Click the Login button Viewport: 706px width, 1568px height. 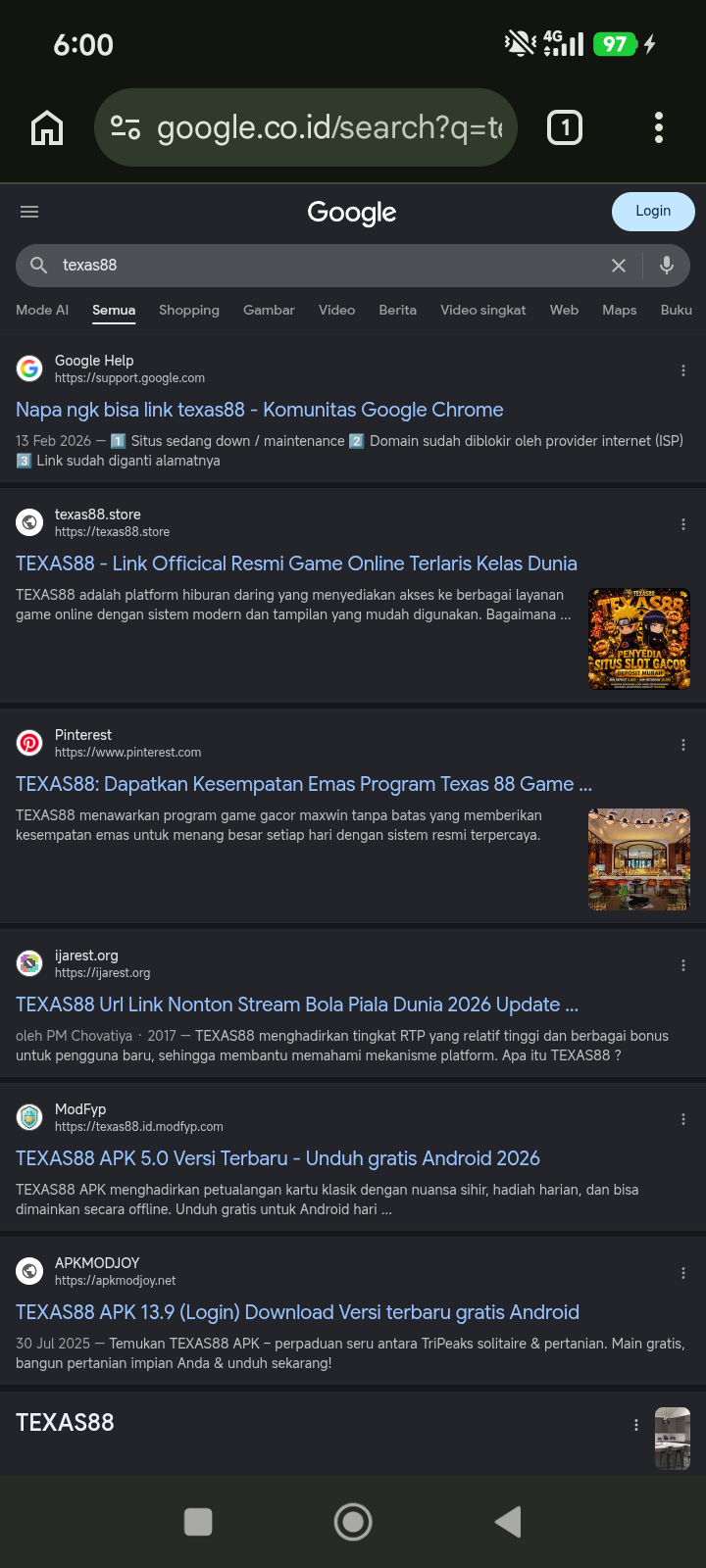[653, 212]
